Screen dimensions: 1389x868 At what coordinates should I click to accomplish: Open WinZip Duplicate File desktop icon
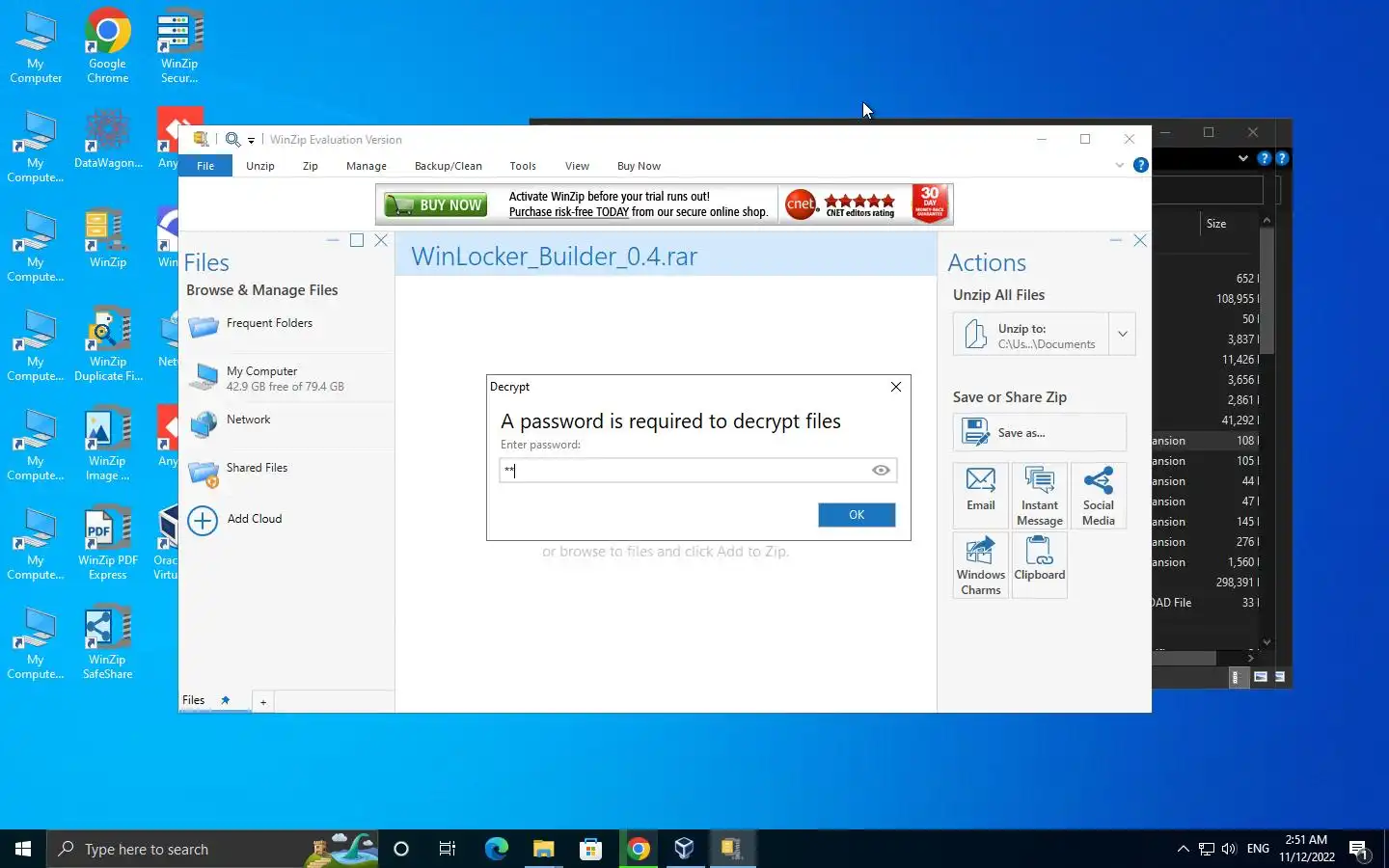pyautogui.click(x=107, y=344)
